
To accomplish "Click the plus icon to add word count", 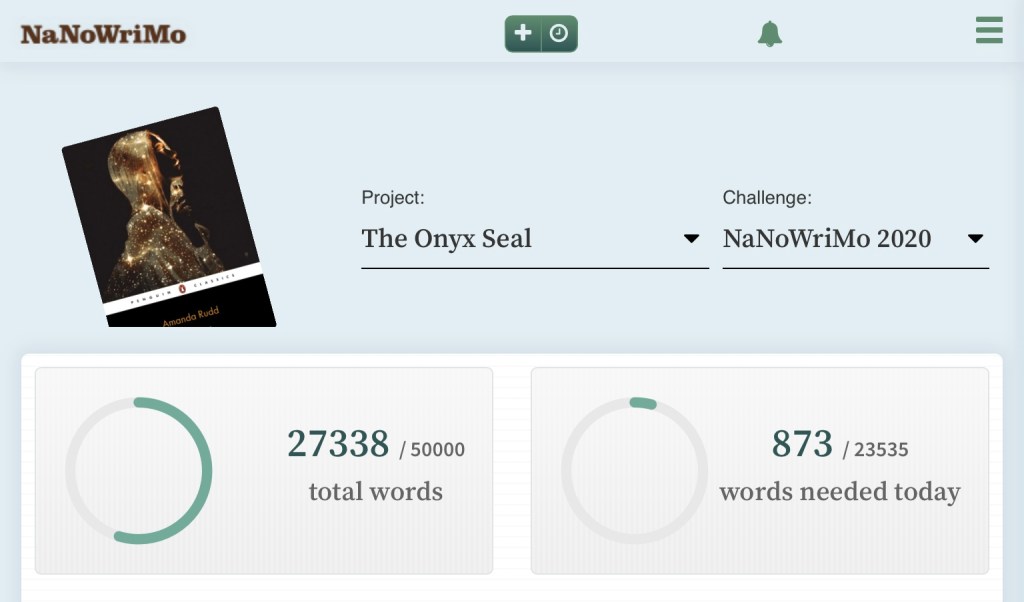I will coord(523,34).
